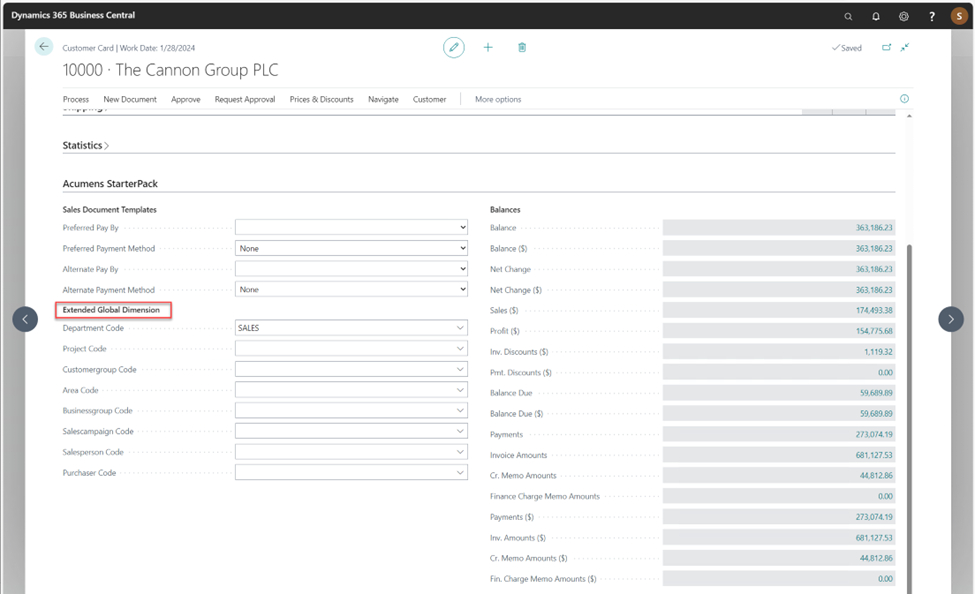The width and height of the screenshot is (975, 594).
Task: Open page in new window icon
Action: point(886,47)
